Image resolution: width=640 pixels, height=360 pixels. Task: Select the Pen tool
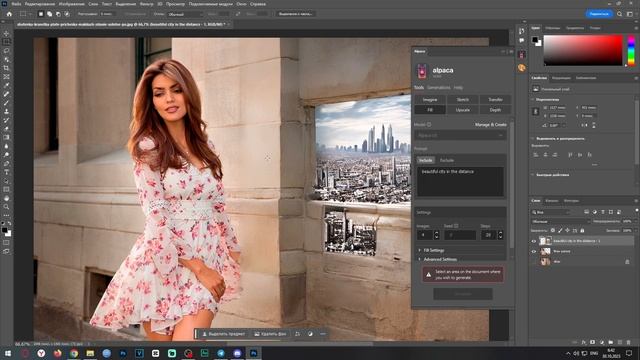6,163
